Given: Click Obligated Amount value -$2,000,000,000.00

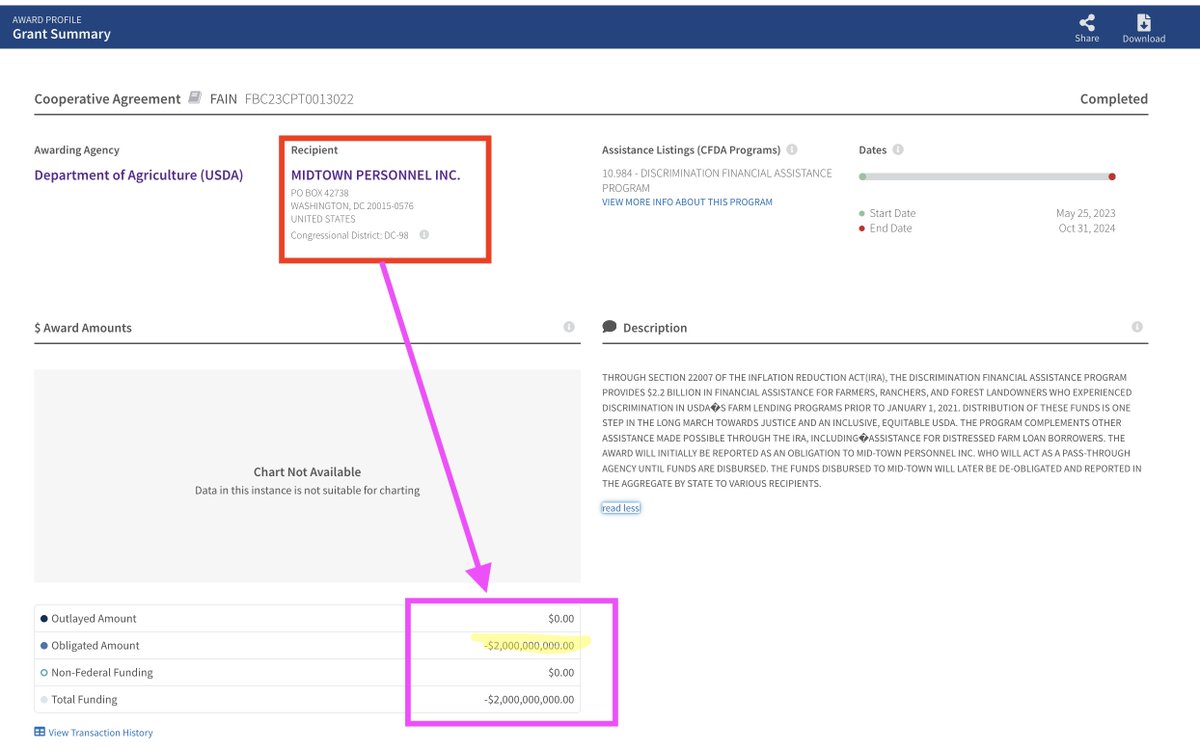Looking at the screenshot, I should [x=529, y=646].
